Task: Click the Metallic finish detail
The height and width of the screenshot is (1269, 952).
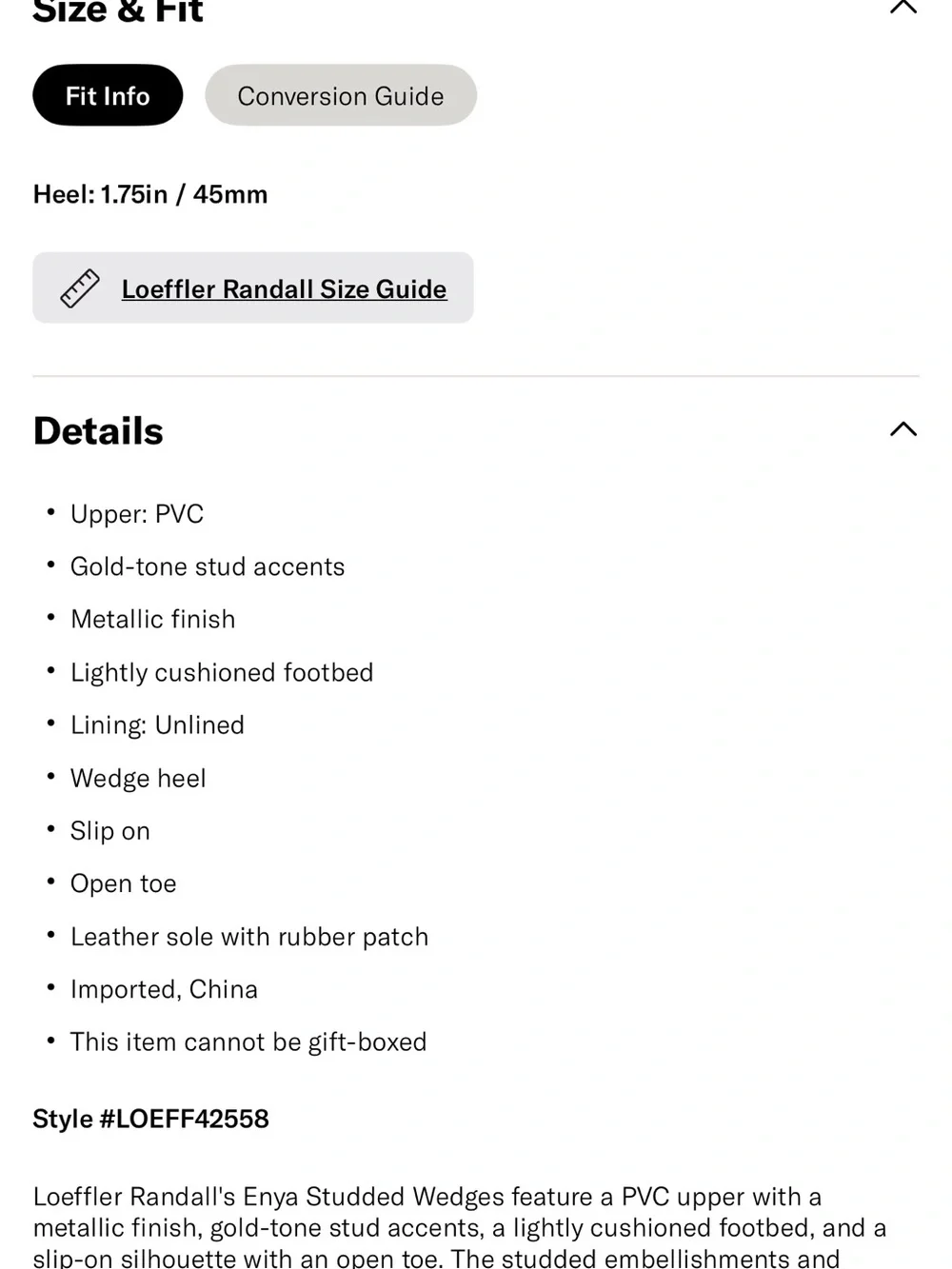Action: point(152,619)
